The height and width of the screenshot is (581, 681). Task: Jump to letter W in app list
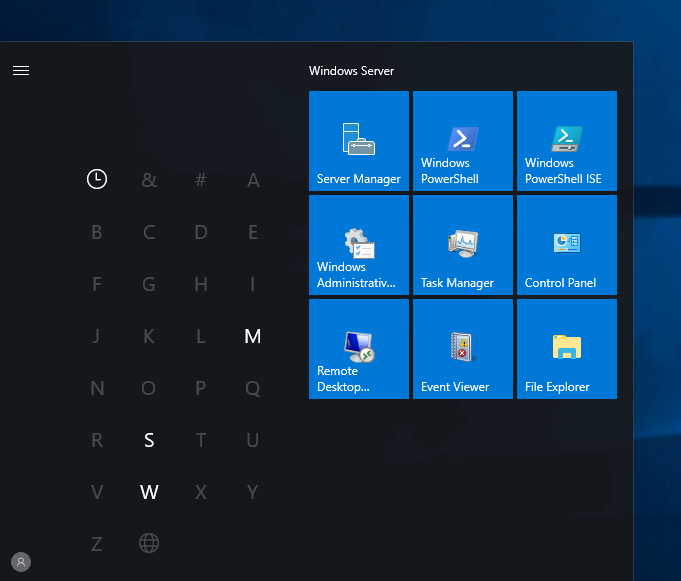[149, 492]
